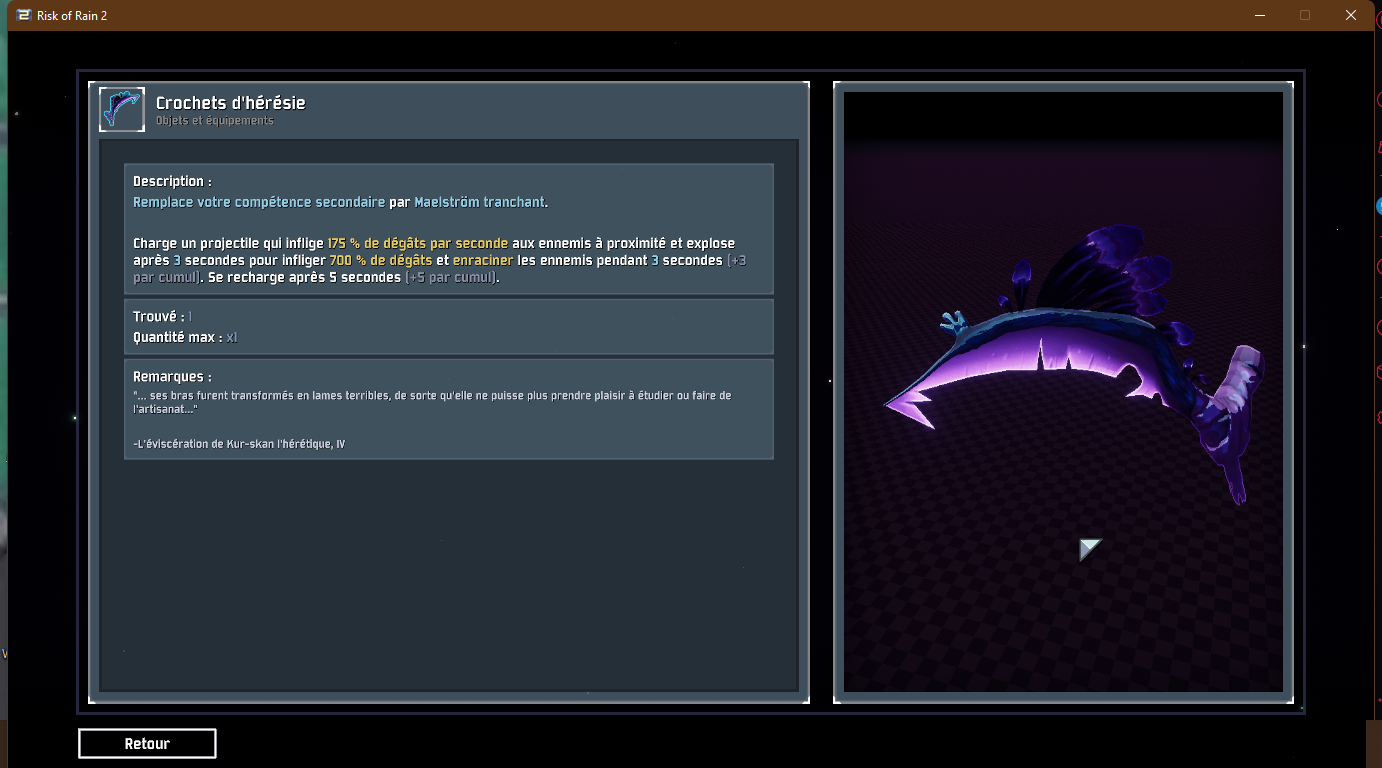
Task: Select the Crochets d'hérésie title text
Action: pos(230,103)
